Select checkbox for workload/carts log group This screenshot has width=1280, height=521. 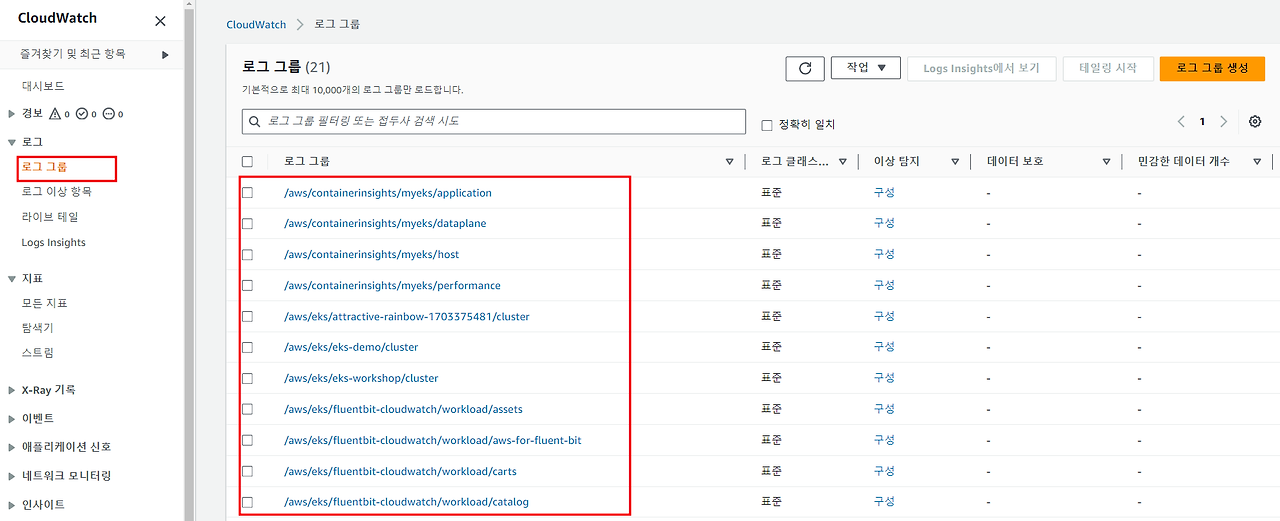tap(248, 471)
